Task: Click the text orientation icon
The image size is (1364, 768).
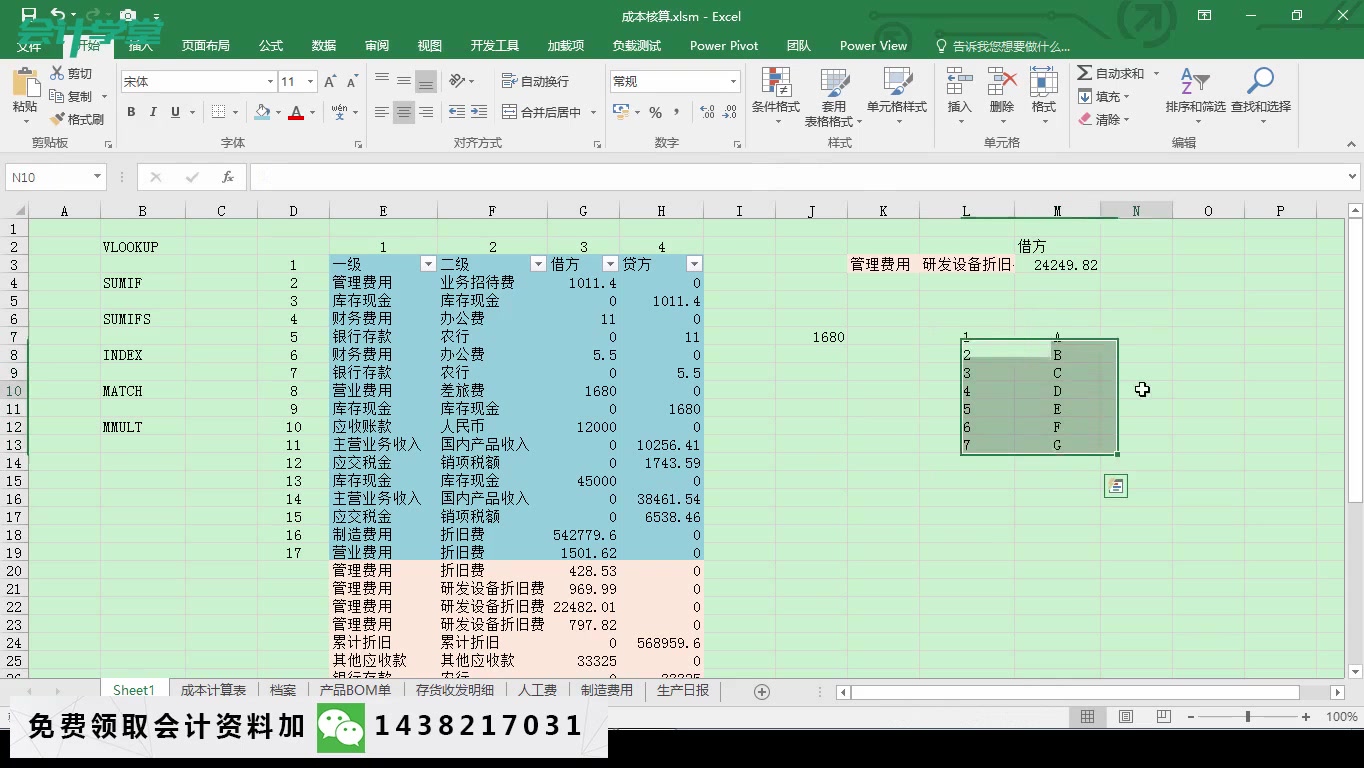Action: pyautogui.click(x=457, y=81)
